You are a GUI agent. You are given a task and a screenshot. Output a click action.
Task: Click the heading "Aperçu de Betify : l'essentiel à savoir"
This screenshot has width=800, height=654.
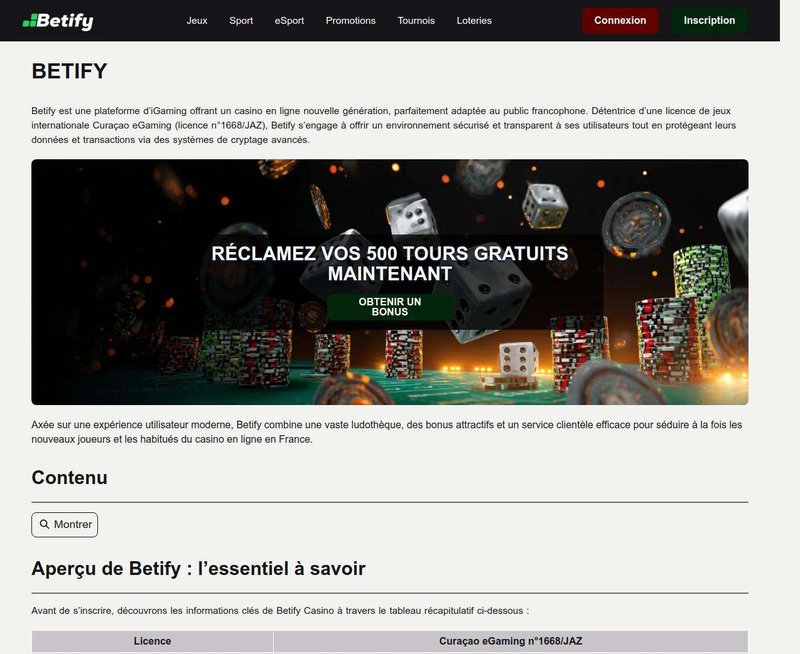198,568
